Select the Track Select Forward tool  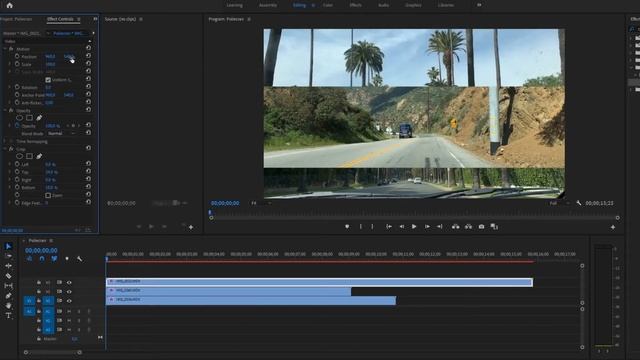click(x=8, y=256)
